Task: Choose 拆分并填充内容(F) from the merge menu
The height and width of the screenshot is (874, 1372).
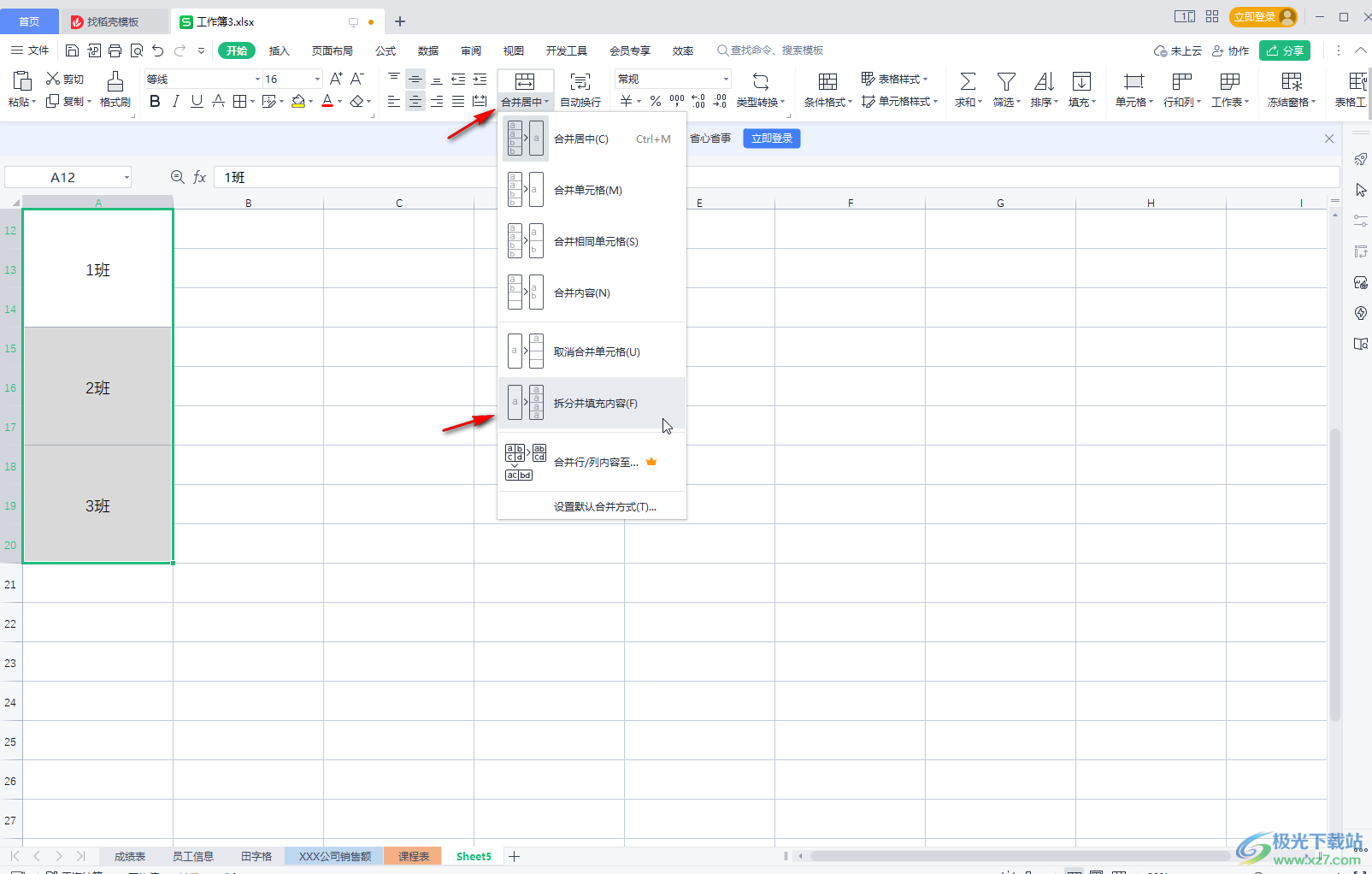Action: pyautogui.click(x=595, y=404)
